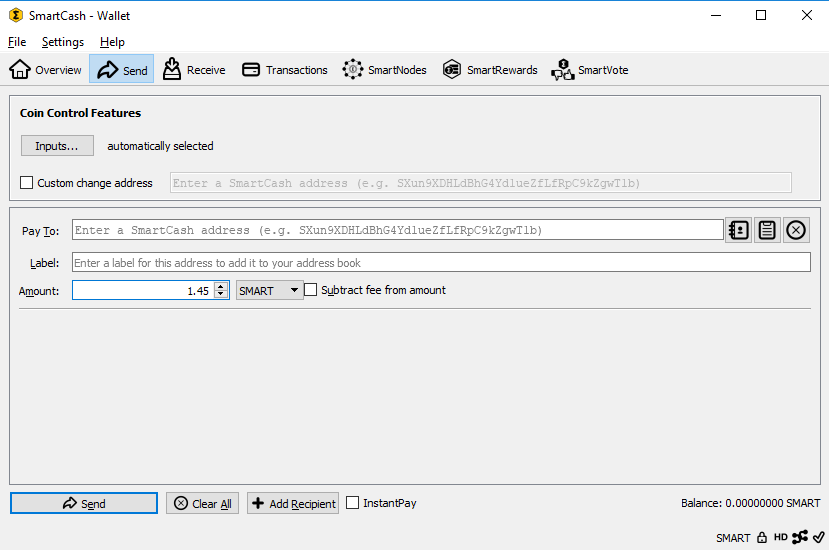Click the SMART unit status label
829x550 pixels.
click(733, 538)
